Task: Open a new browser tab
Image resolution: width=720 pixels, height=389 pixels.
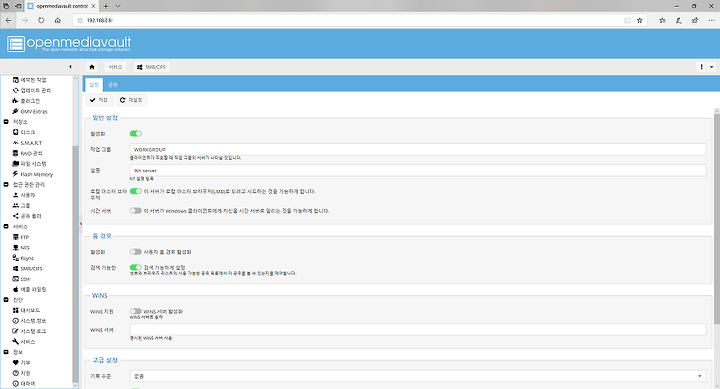Action: point(106,6)
